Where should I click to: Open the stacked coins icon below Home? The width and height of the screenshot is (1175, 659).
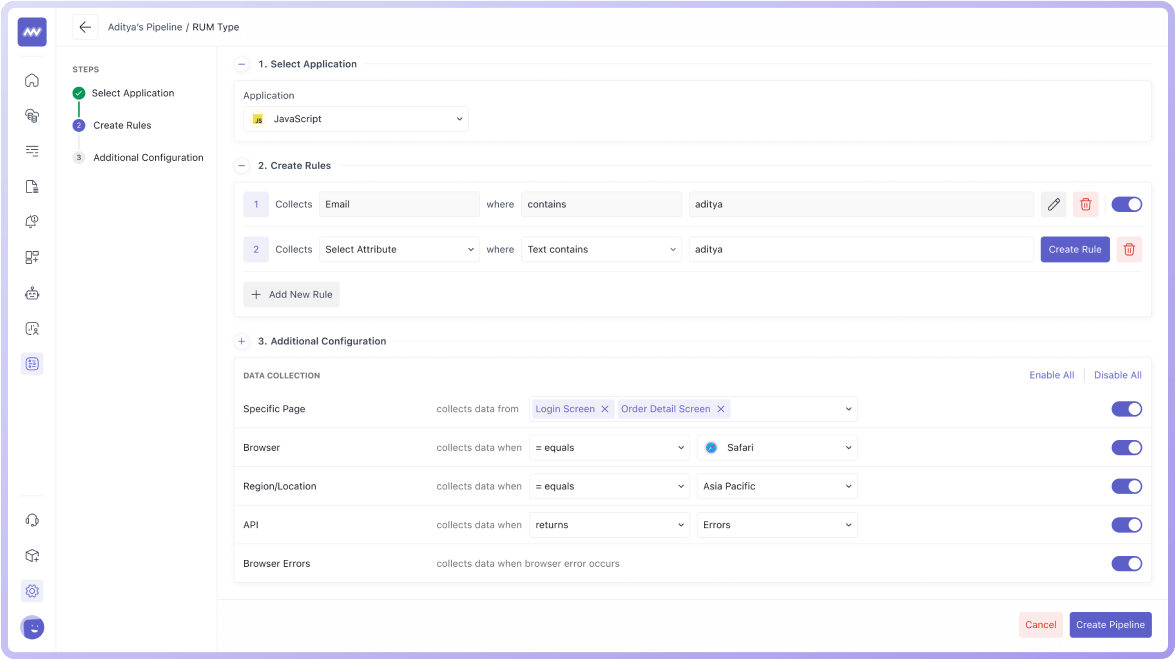(32, 115)
